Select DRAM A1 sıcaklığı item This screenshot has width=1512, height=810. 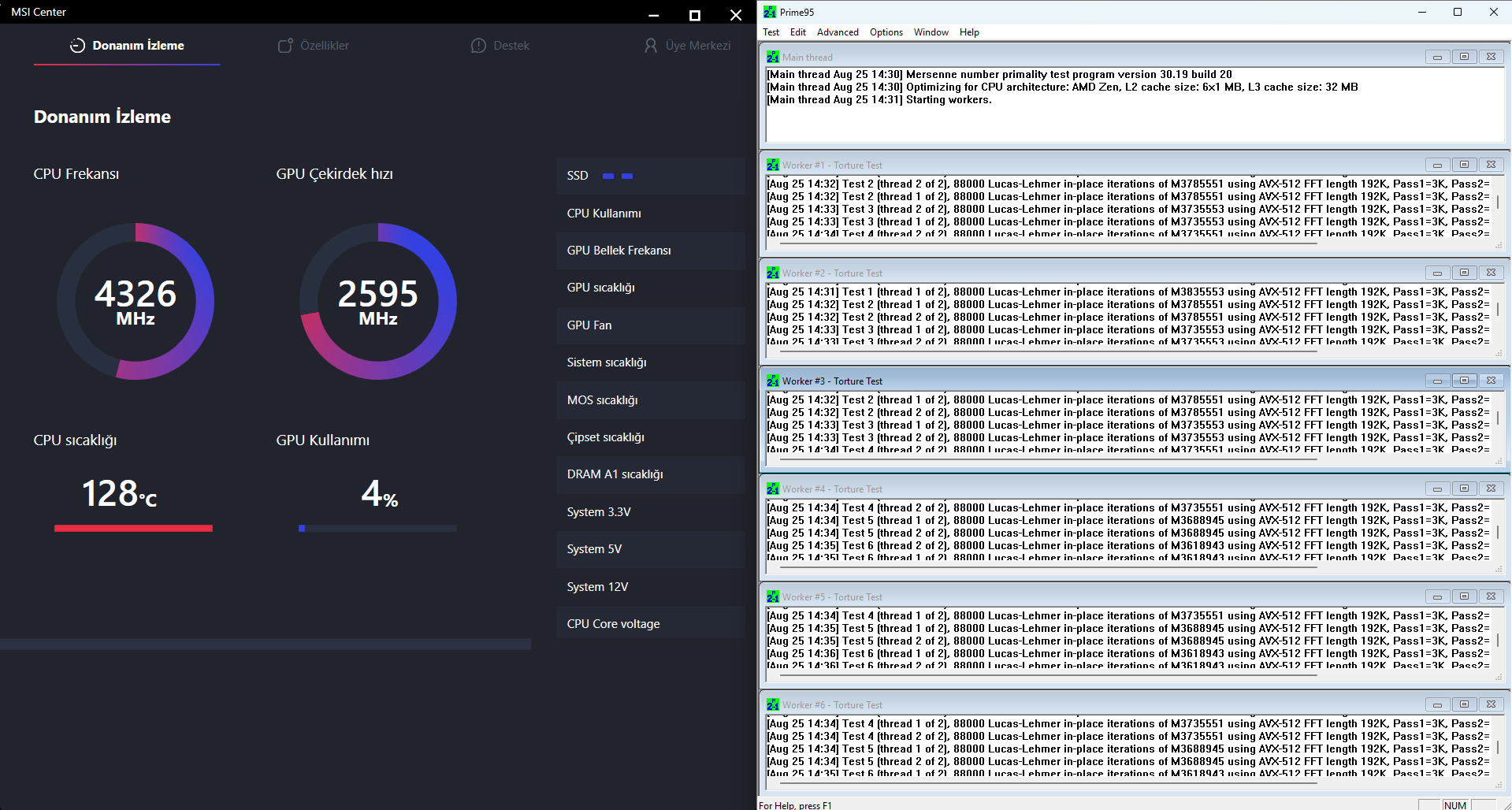coord(650,474)
